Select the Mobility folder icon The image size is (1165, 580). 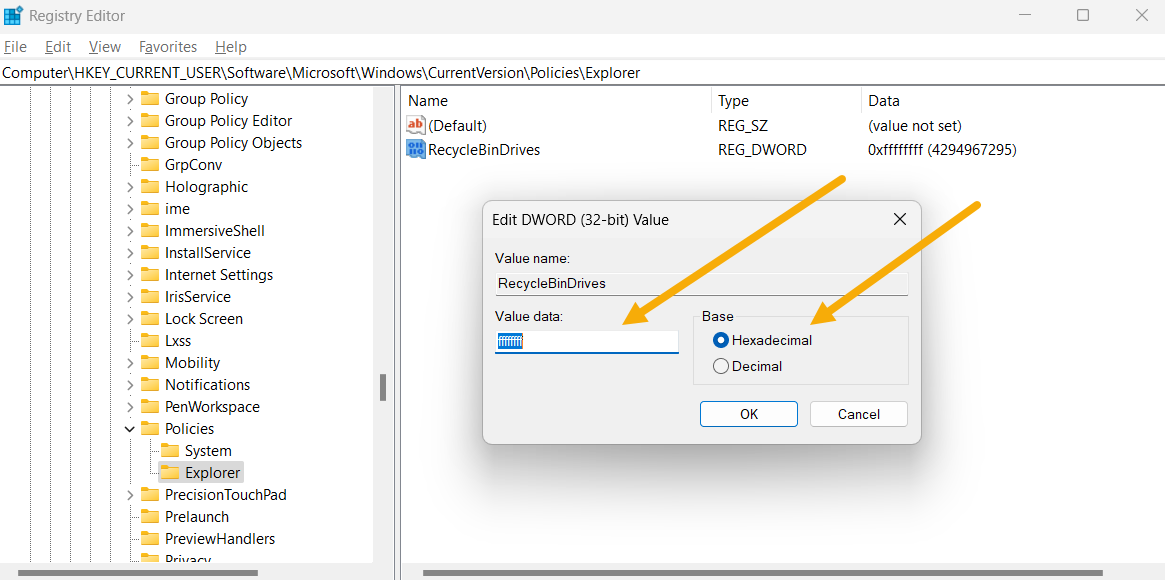[x=150, y=362]
